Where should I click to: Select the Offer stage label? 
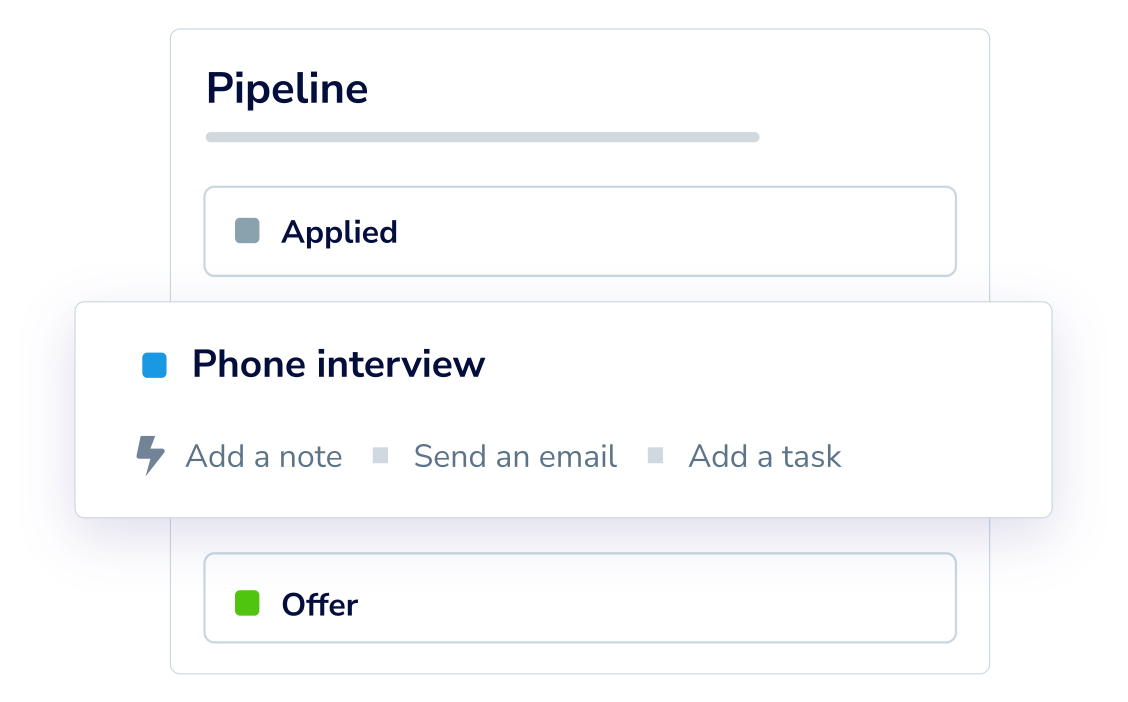319,605
